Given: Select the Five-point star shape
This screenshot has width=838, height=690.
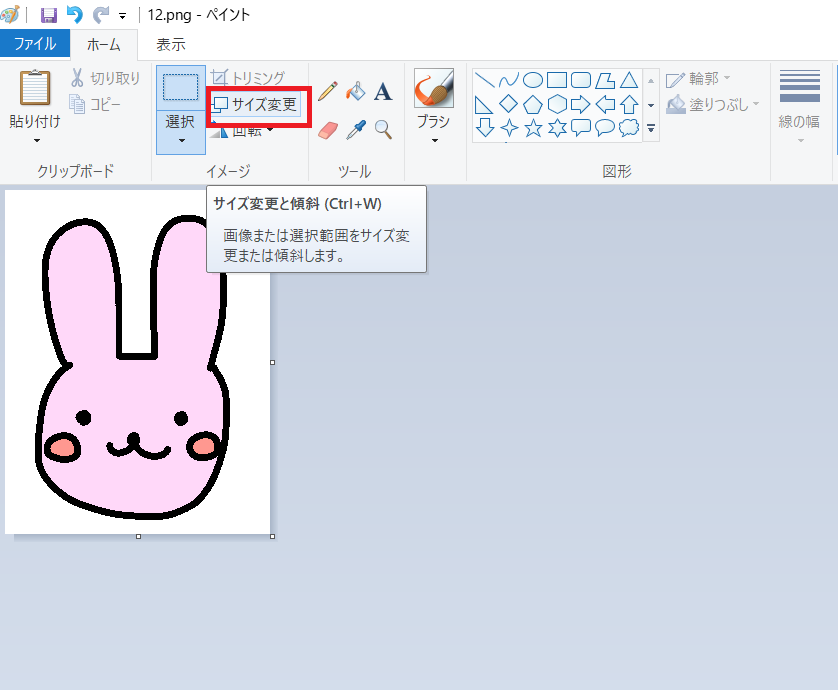Looking at the screenshot, I should (532, 128).
